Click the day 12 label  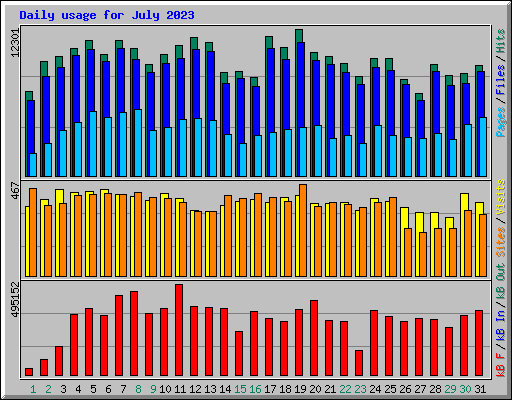(195, 389)
